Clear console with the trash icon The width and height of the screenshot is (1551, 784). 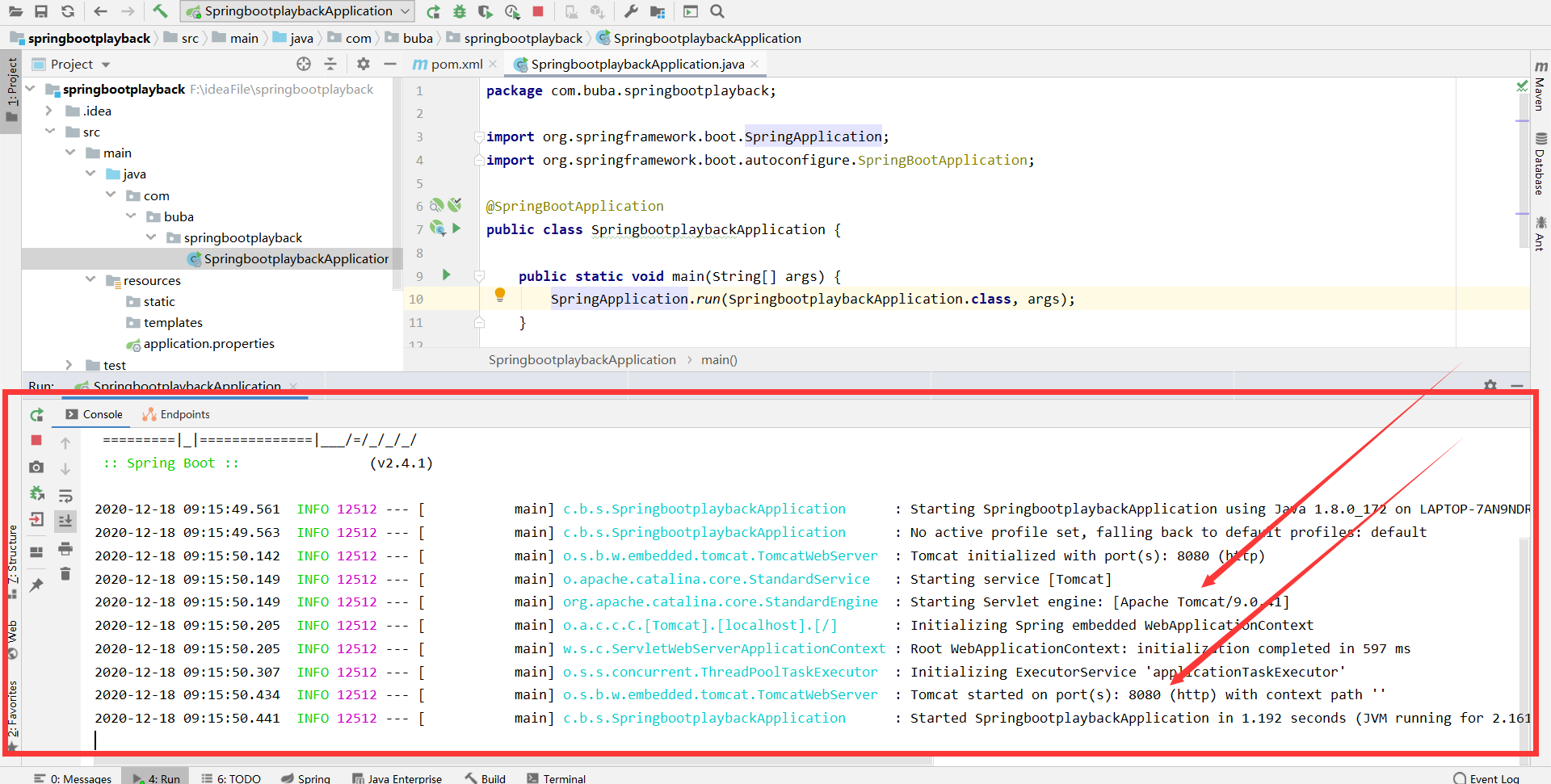coord(65,574)
